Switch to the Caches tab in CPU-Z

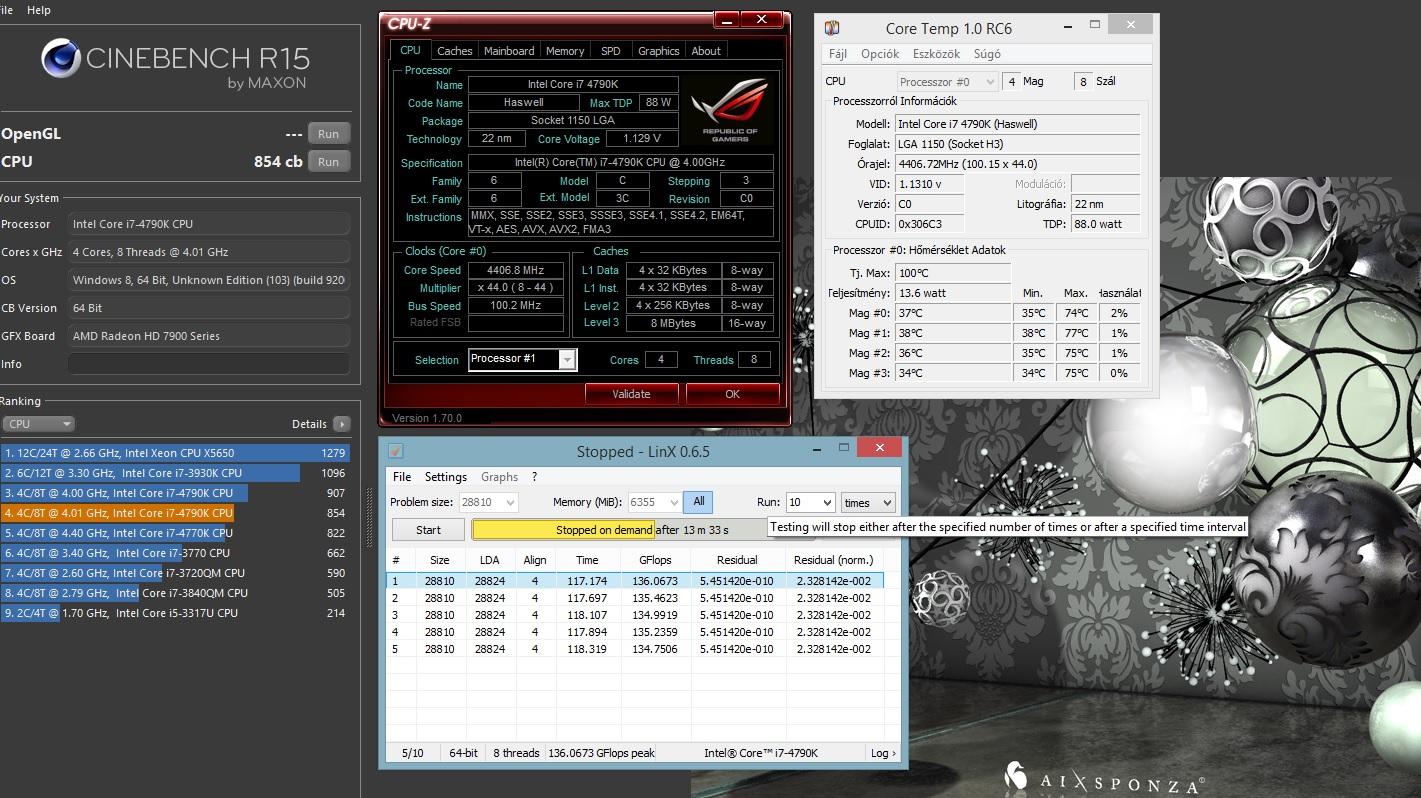[454, 51]
